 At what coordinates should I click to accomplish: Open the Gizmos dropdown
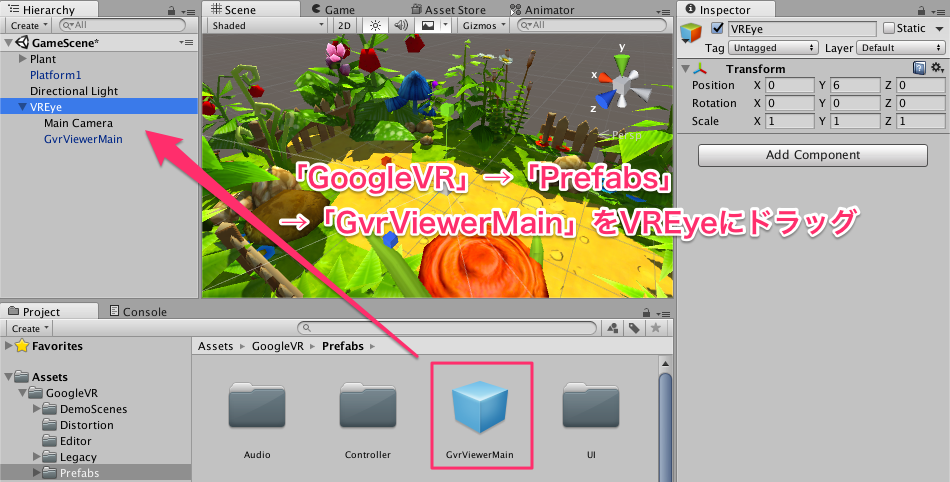click(483, 25)
